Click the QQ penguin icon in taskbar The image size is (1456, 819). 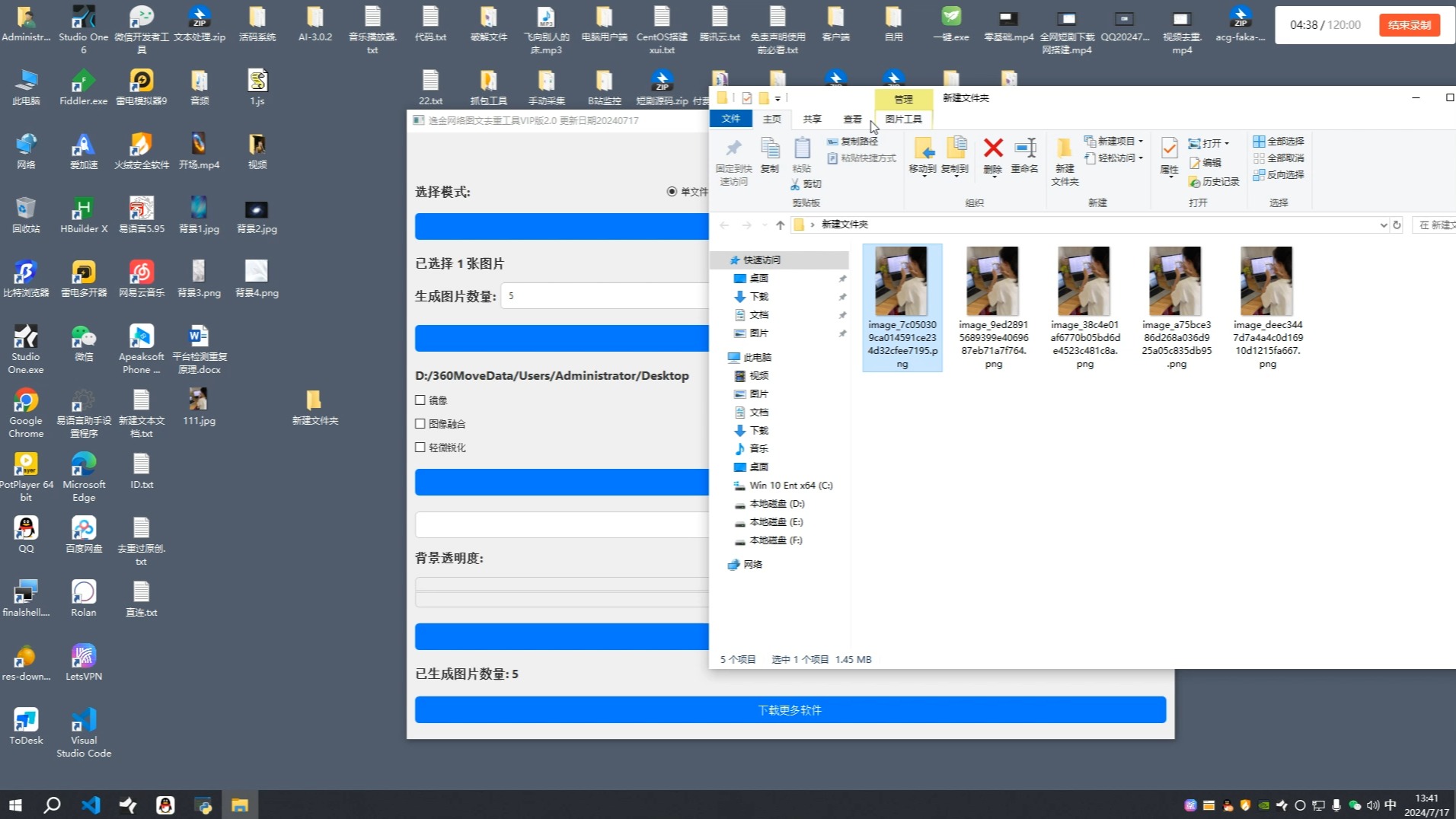[x=165, y=805]
